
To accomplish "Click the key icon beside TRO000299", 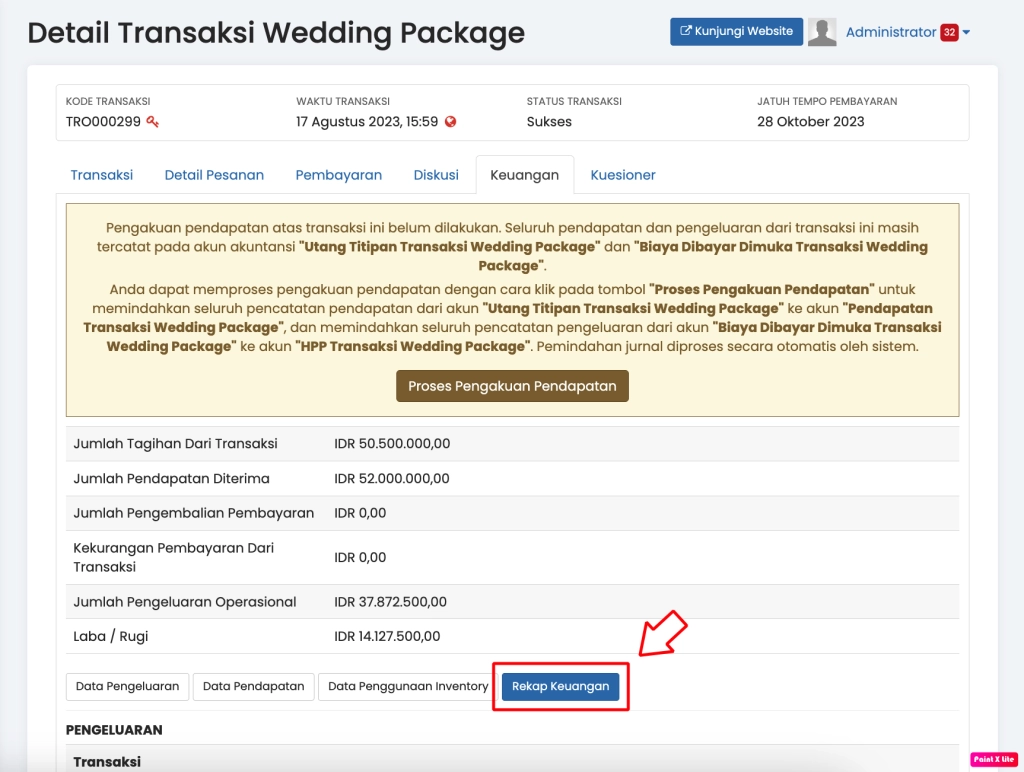I will pos(153,122).
